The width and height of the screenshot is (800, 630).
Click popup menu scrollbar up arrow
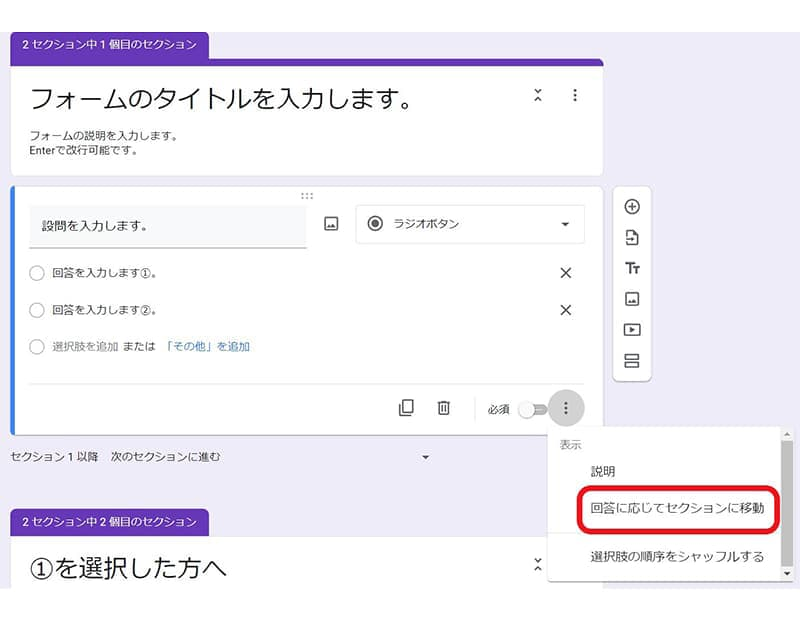click(x=787, y=434)
